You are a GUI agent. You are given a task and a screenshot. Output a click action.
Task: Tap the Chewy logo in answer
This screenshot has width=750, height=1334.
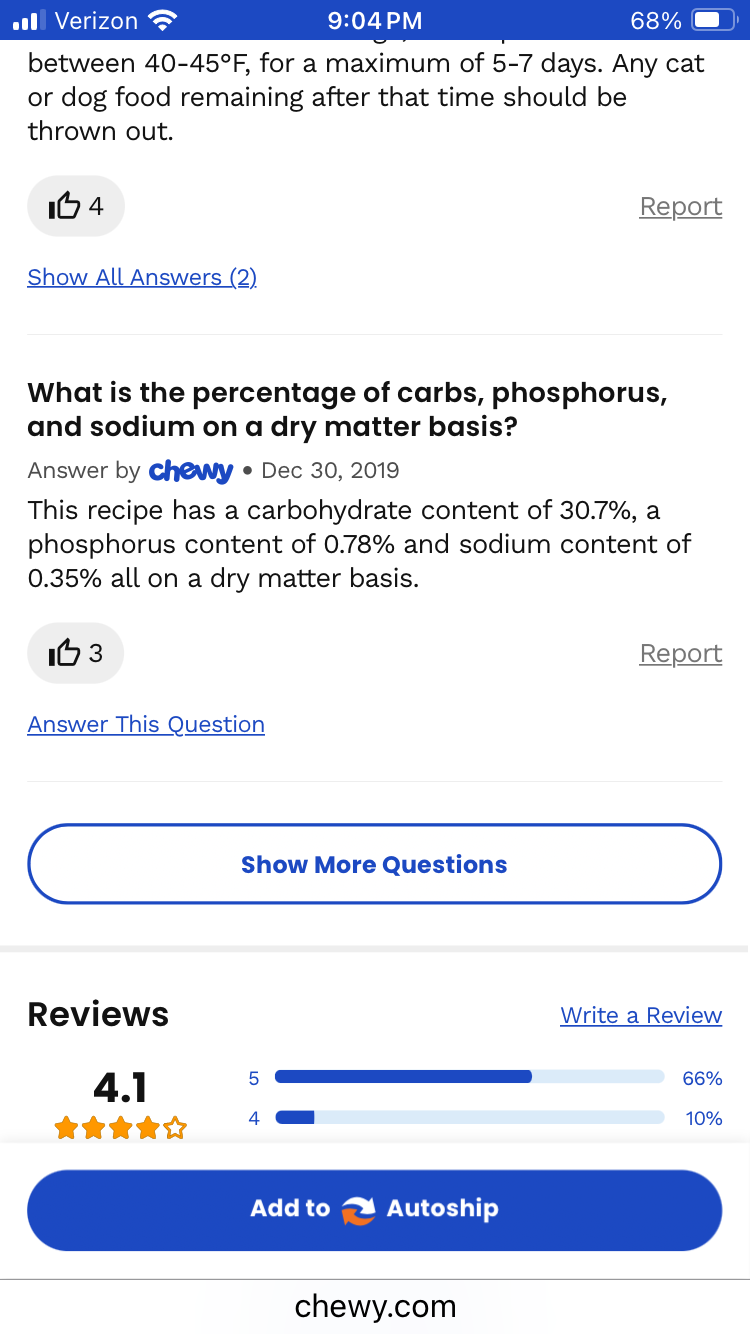(190, 470)
